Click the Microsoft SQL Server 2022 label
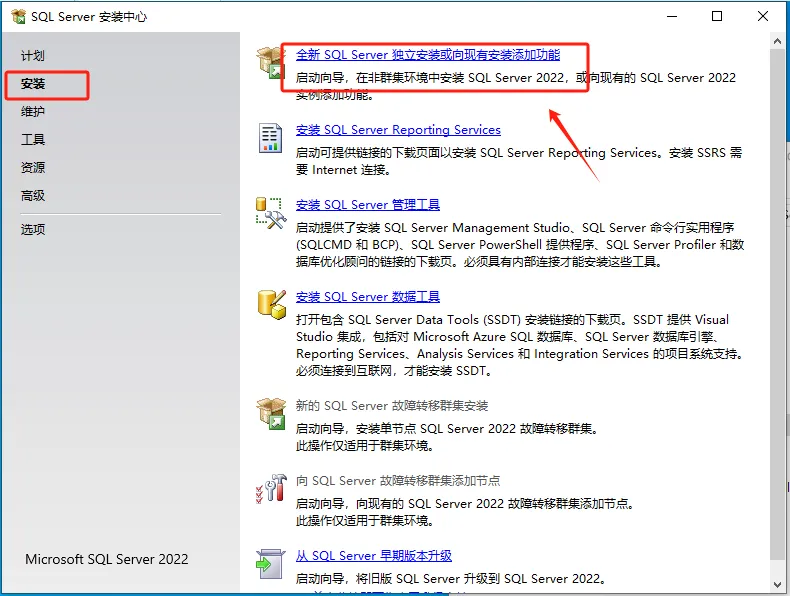 pyautogui.click(x=107, y=559)
